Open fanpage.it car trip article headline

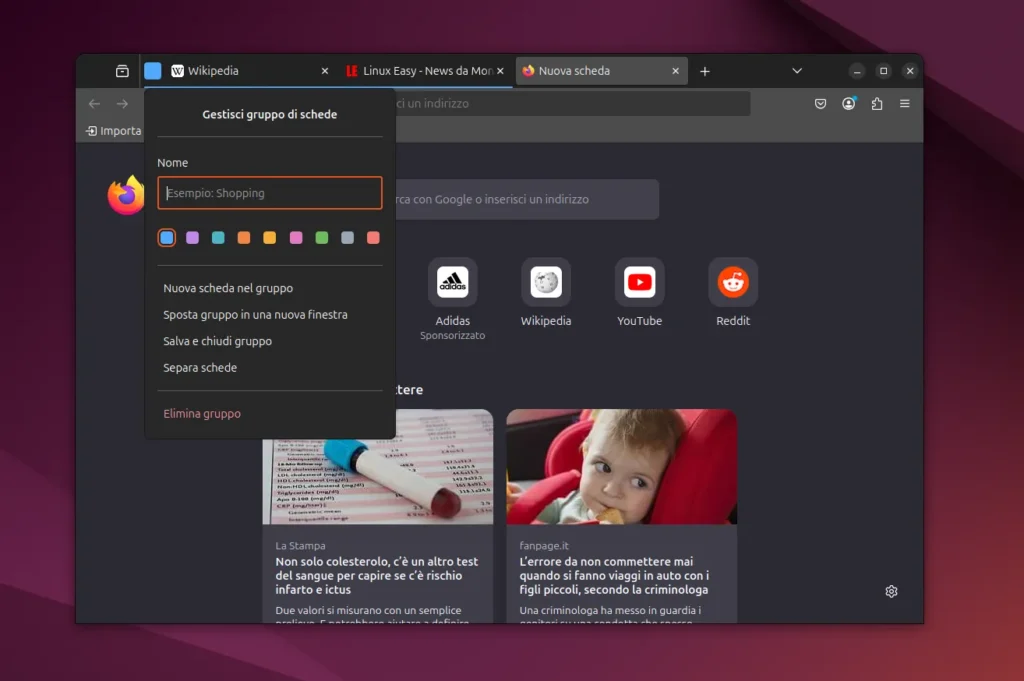614,575
